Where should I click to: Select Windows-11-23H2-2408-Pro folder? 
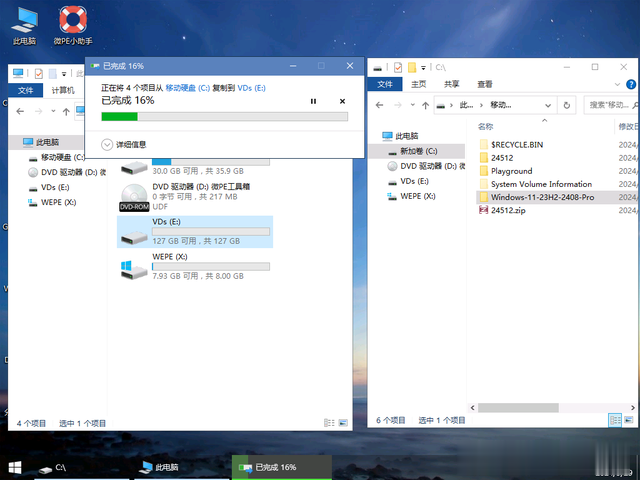(537, 197)
